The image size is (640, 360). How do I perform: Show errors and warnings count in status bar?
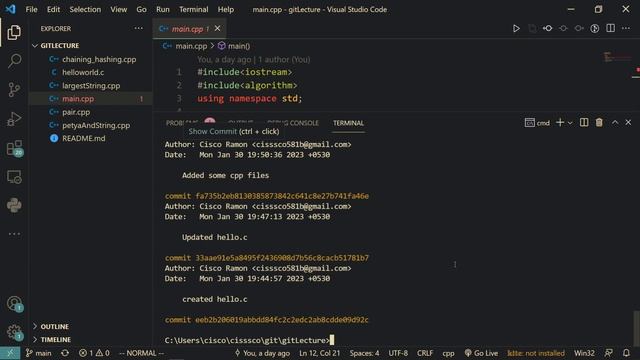pos(94,353)
